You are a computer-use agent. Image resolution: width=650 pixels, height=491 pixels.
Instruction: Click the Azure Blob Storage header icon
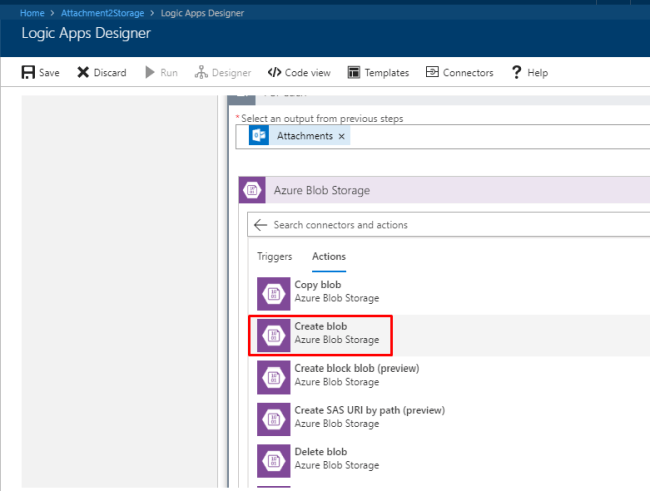coord(252,190)
